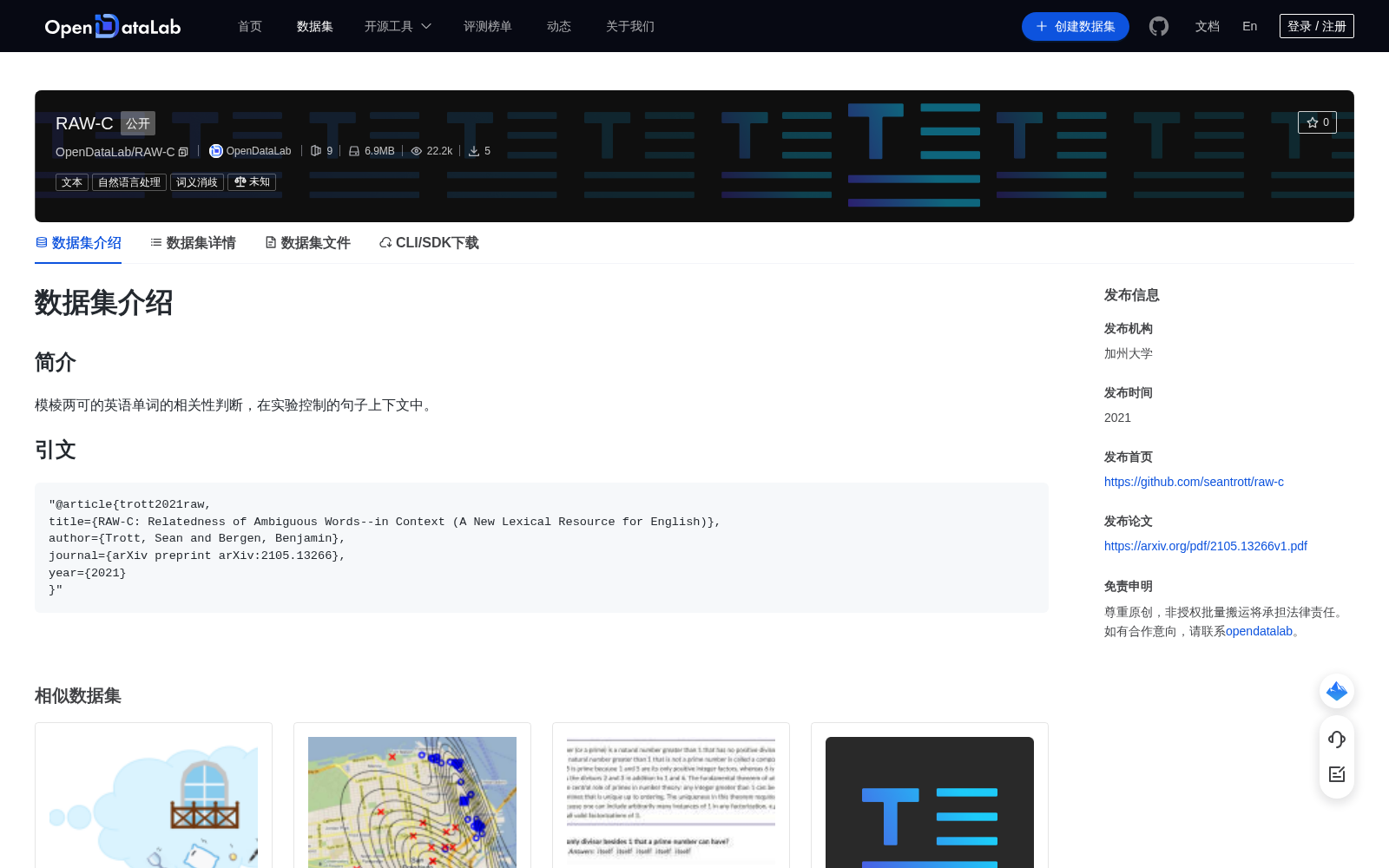Image resolution: width=1389 pixels, height=868 pixels.
Task: Open the cloud-and-window similar dataset thumbnail
Action: [x=154, y=802]
